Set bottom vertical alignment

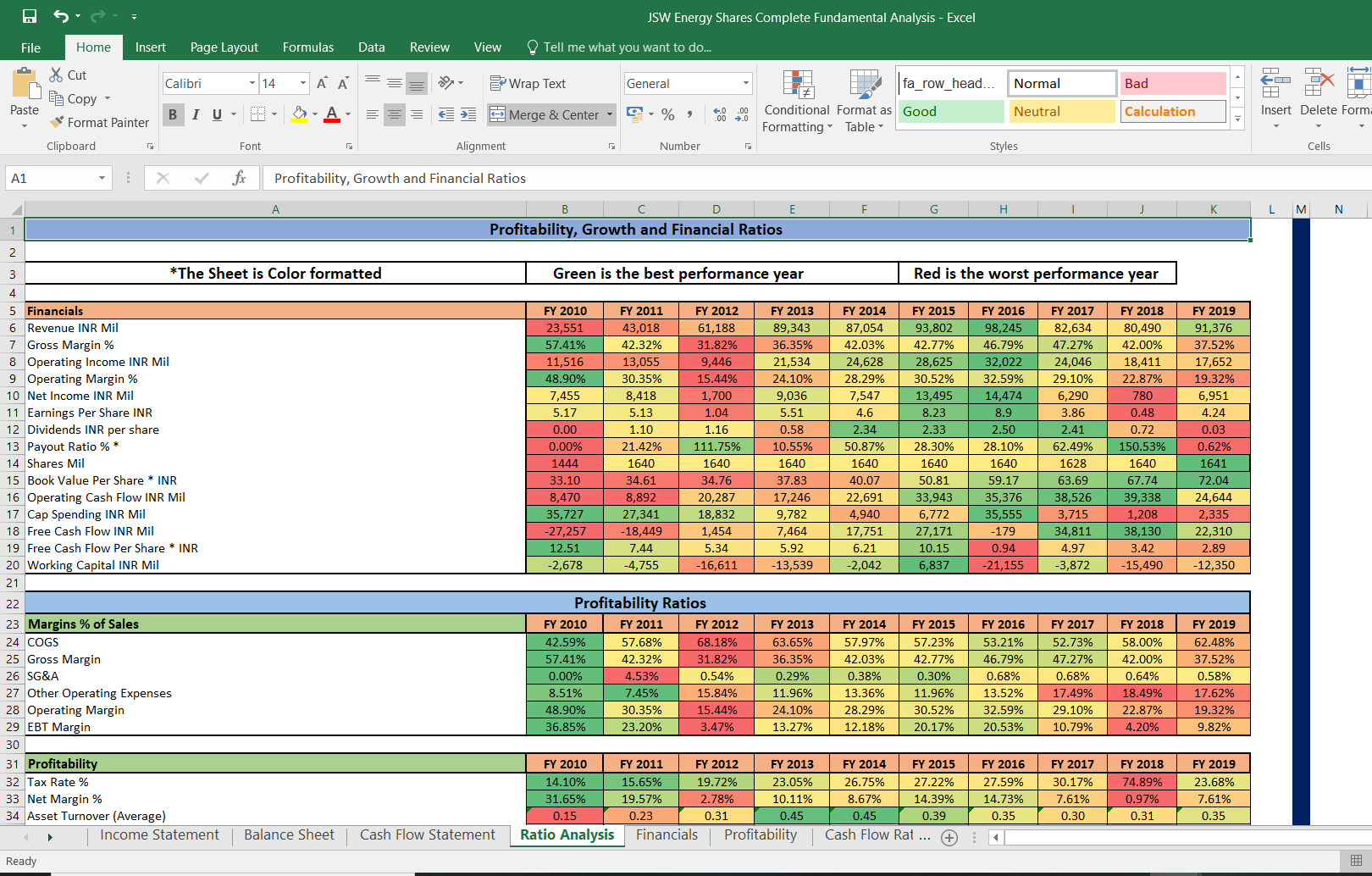click(x=417, y=83)
